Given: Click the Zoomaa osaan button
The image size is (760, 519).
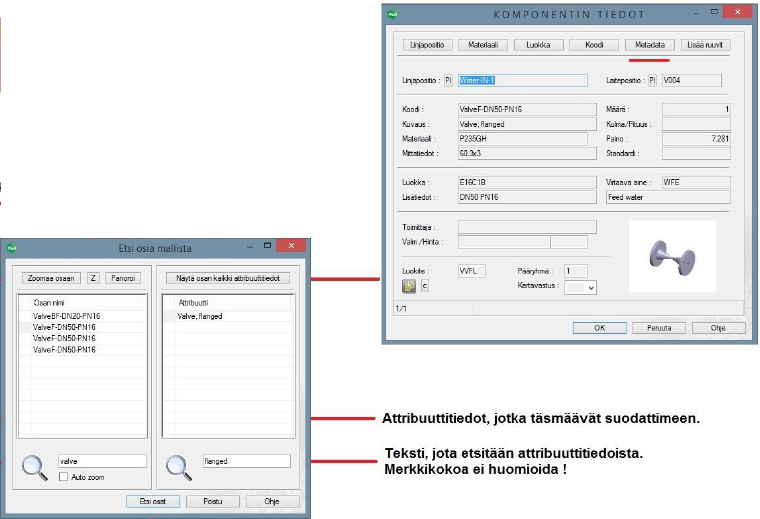Looking at the screenshot, I should tap(51, 278).
